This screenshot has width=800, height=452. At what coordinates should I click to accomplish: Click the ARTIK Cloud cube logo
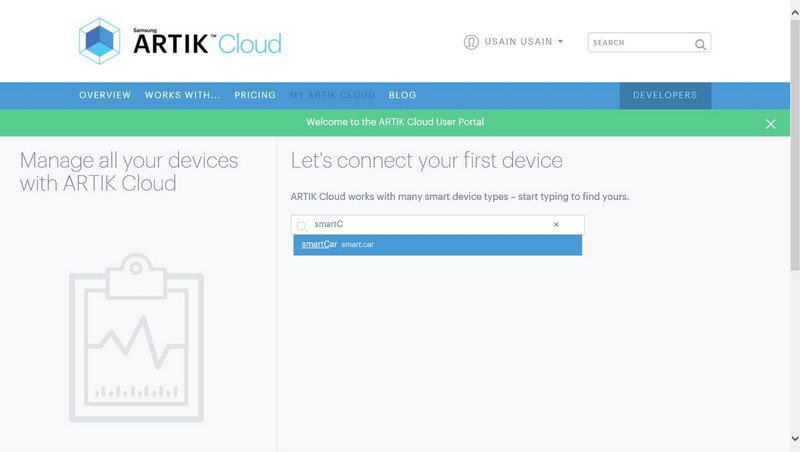(x=99, y=41)
